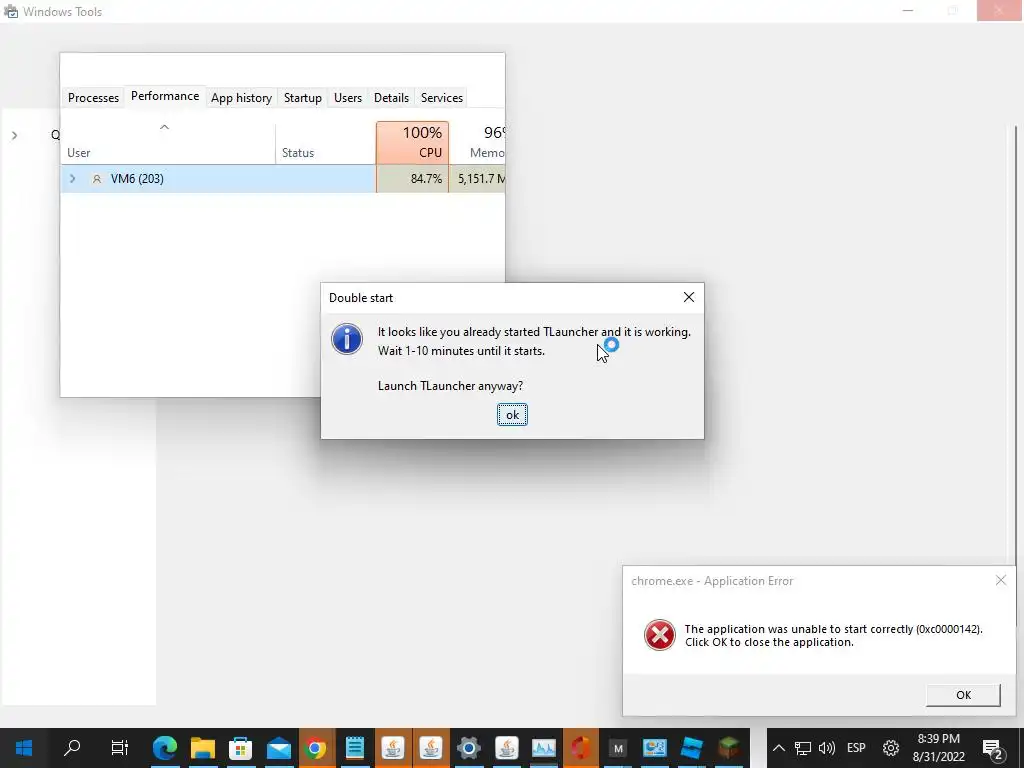
Task: Open the Minecraft grass block icon
Action: click(729, 748)
